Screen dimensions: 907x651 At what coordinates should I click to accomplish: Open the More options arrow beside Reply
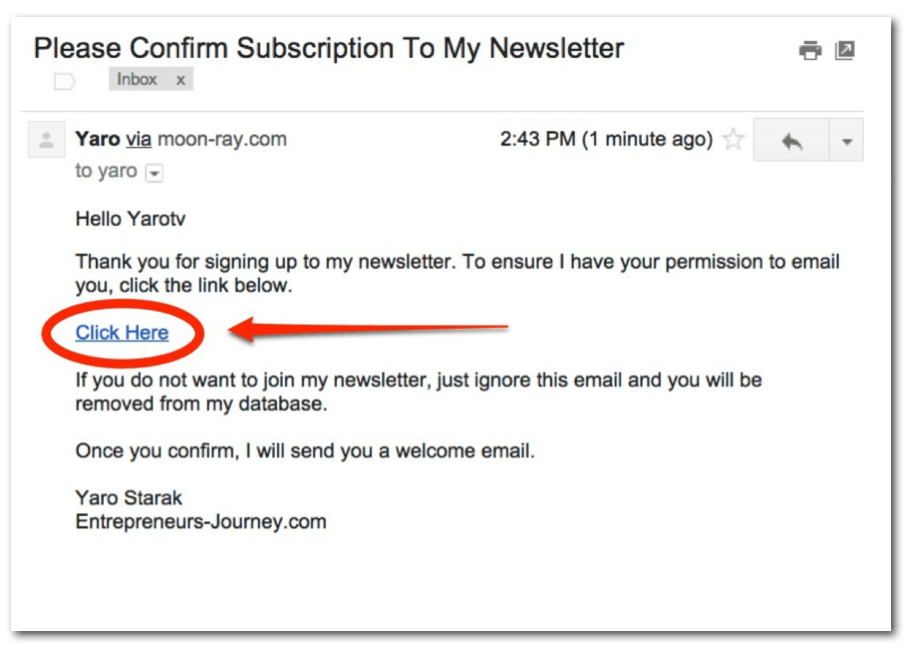pyautogui.click(x=846, y=141)
